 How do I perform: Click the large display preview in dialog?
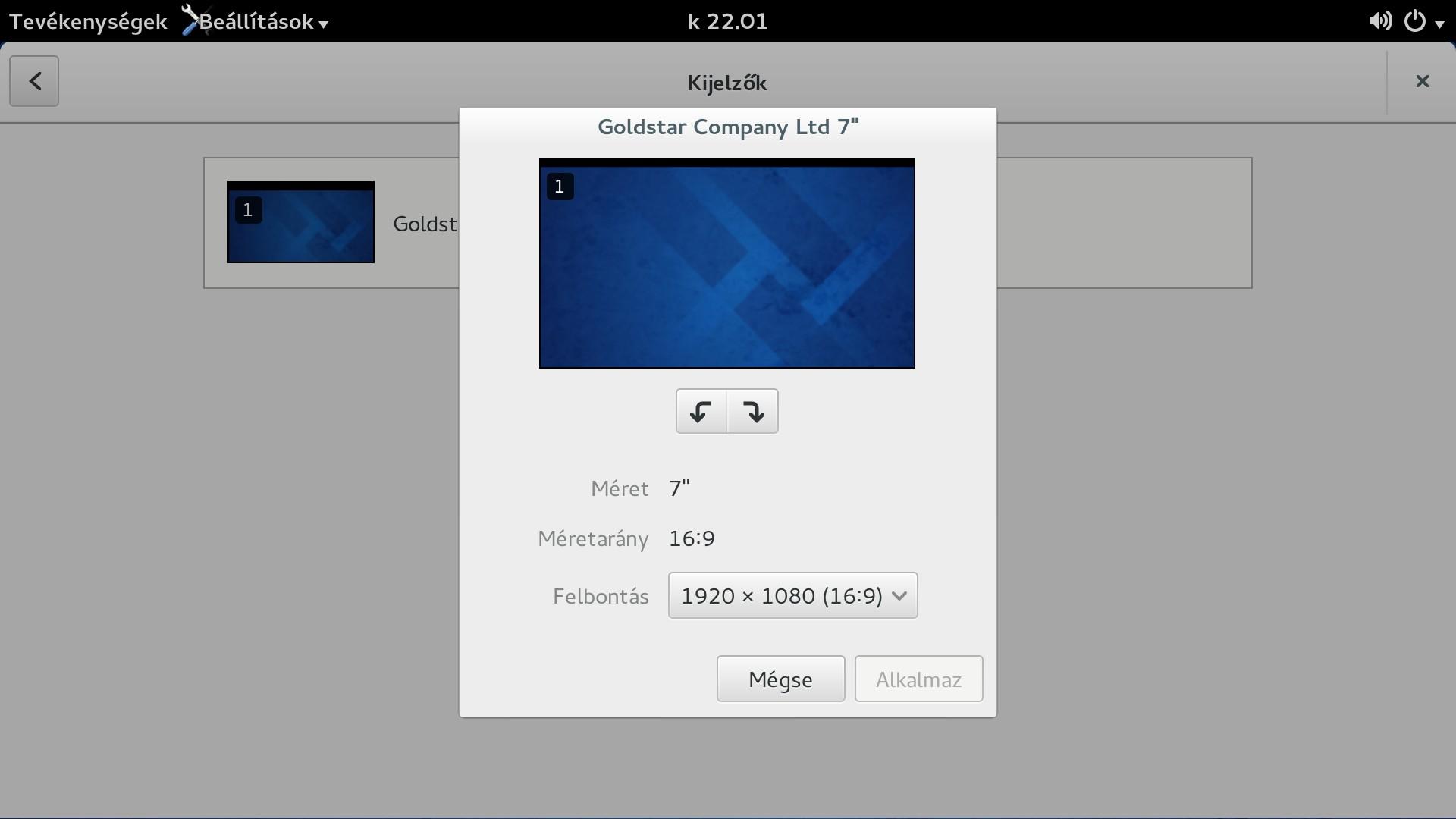(x=727, y=263)
